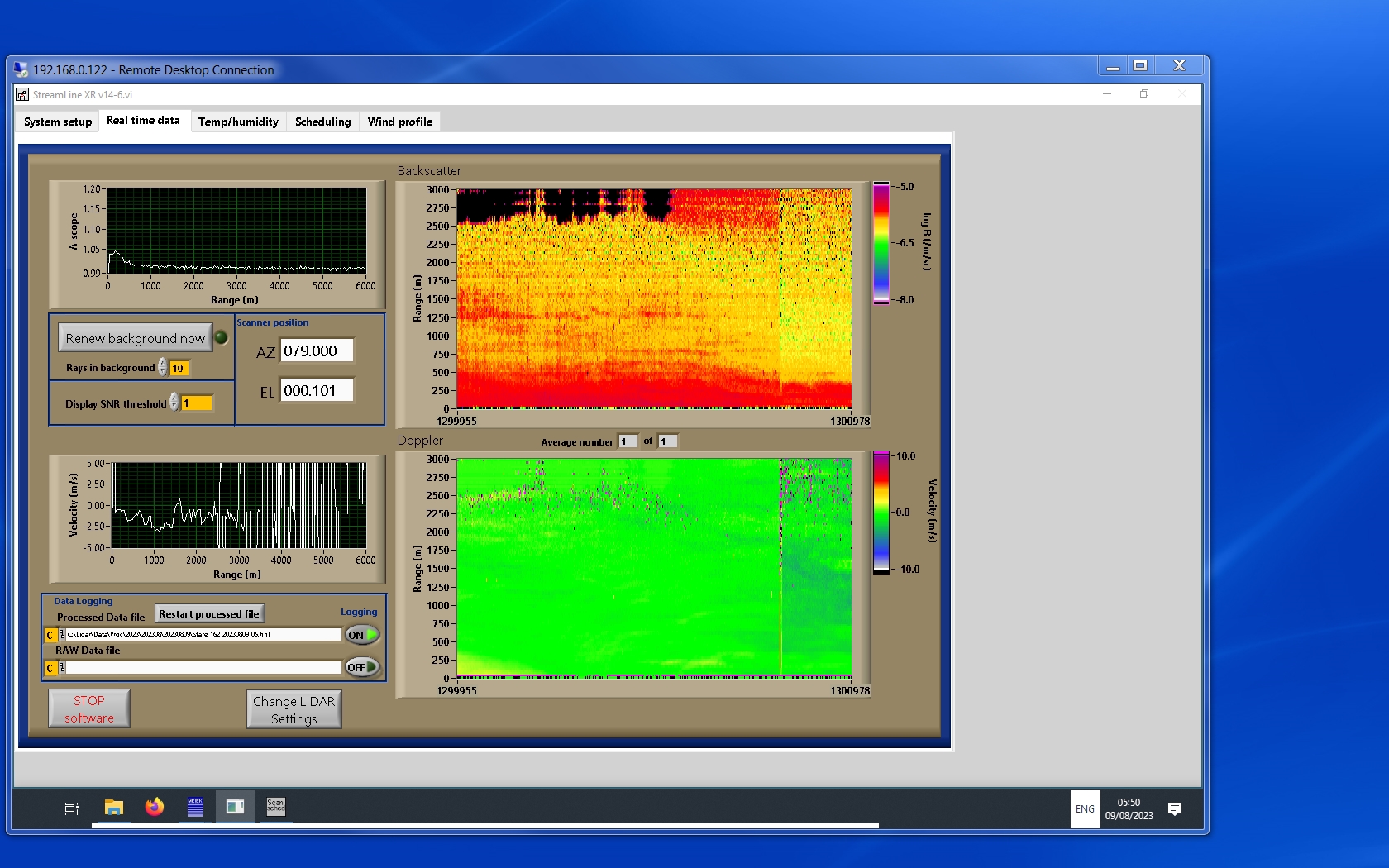Click the StreamLine XR window title icon
This screenshot has height=868, width=1389.
click(22, 95)
